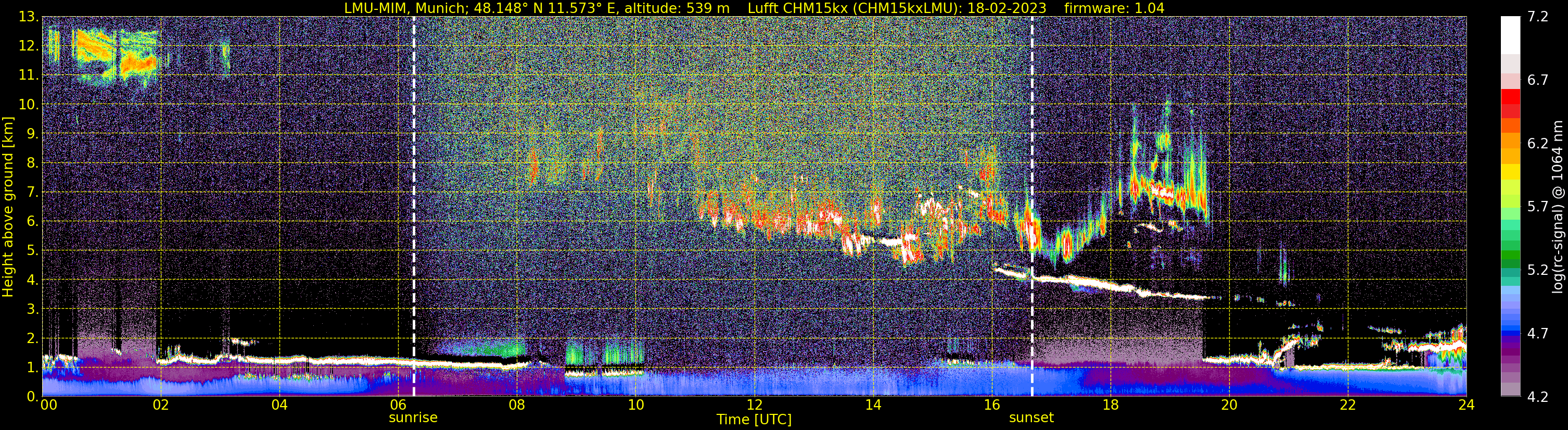Image resolution: width=1568 pixels, height=430 pixels.
Task: Click the height axis tick label '4.'
Action: [x=33, y=280]
